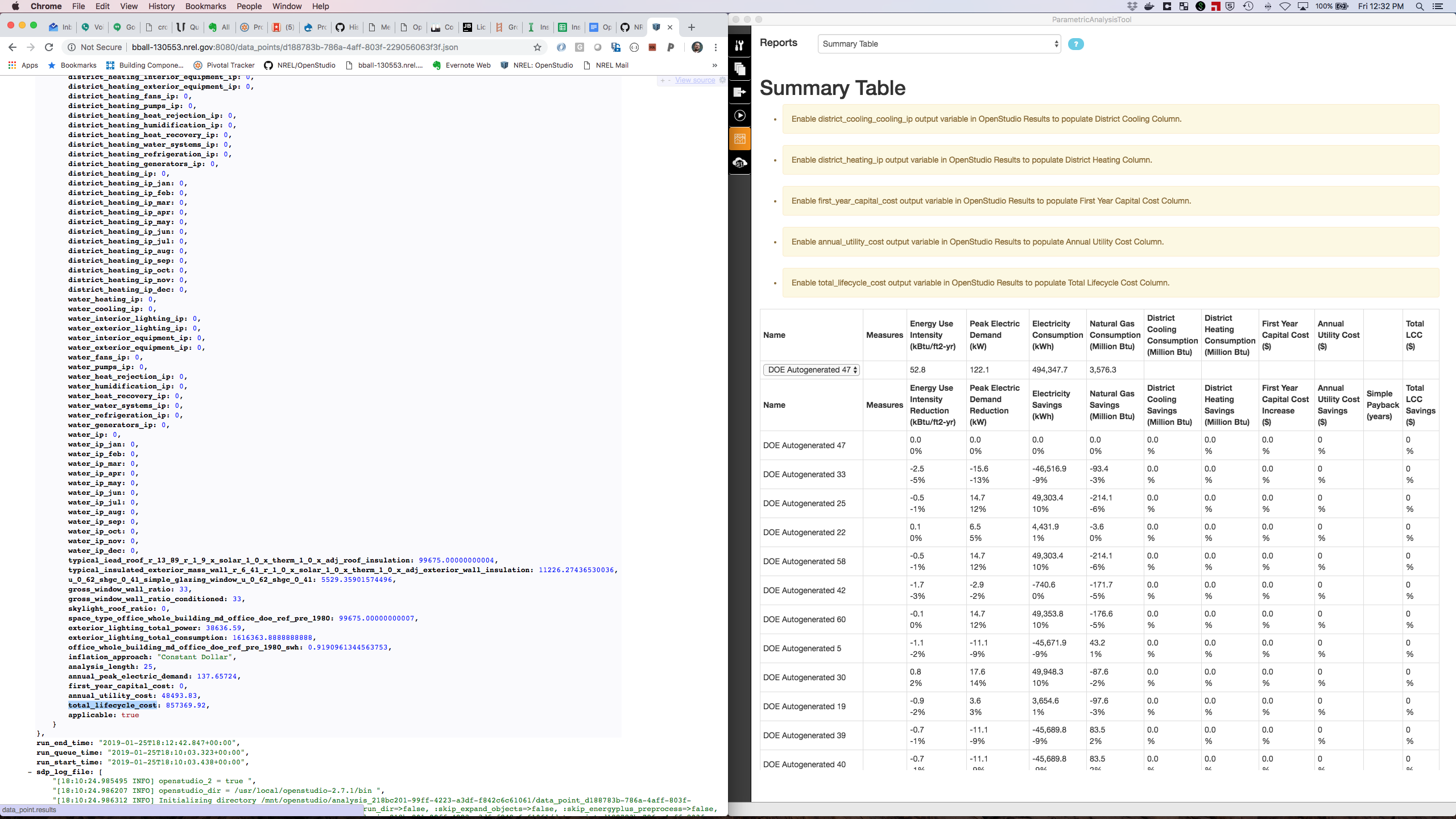Click the bookmark star in the address bar
Viewport: 1456px width, 819px height.
pos(536,47)
